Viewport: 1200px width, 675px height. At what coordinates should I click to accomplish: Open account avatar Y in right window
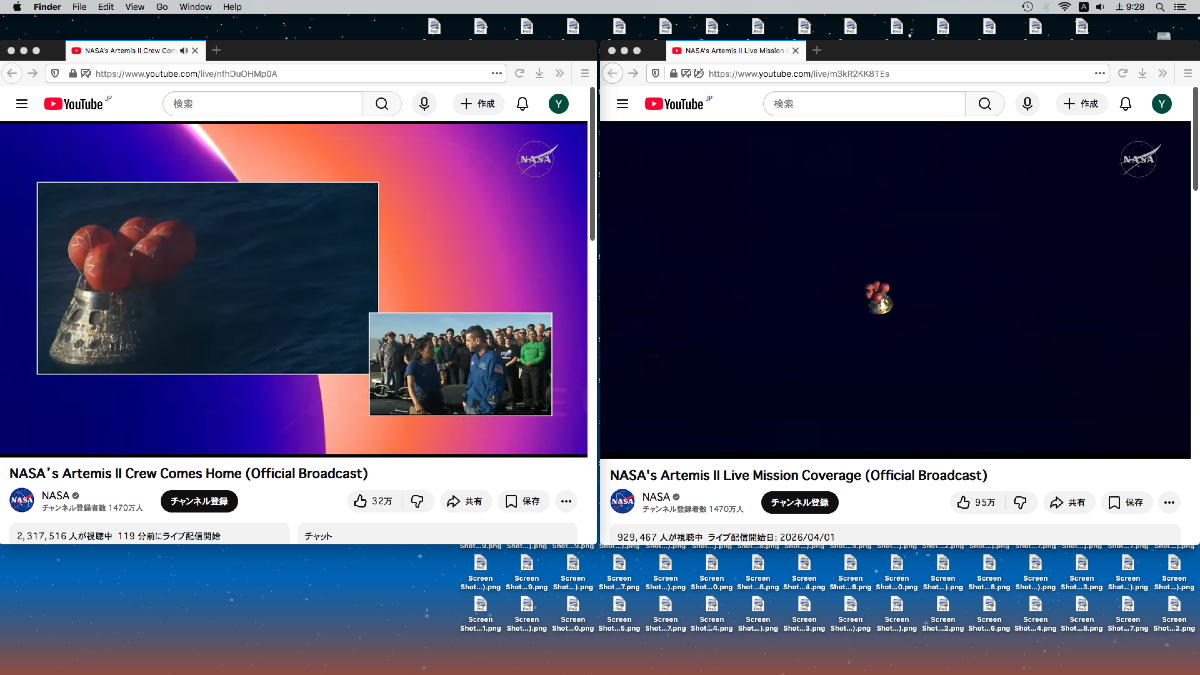coord(1161,104)
